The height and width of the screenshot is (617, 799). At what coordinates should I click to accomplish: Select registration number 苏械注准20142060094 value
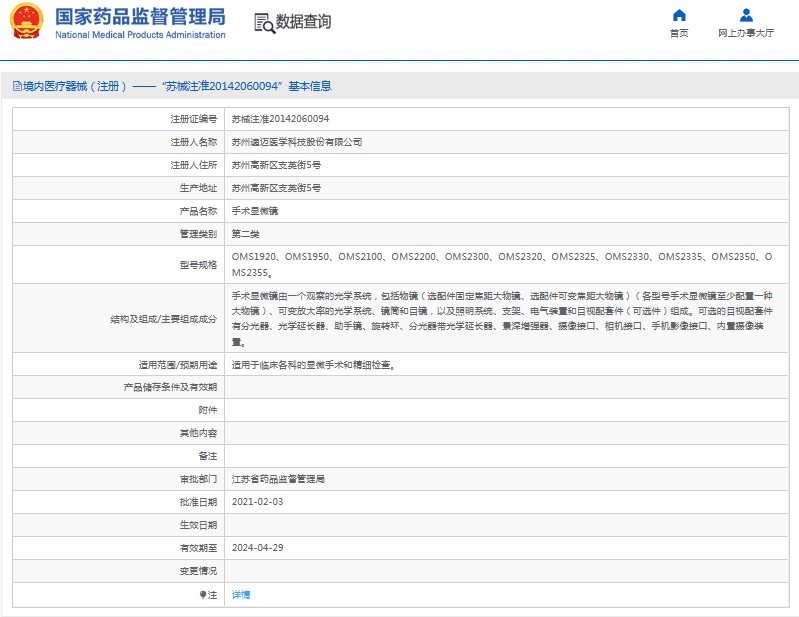point(280,119)
